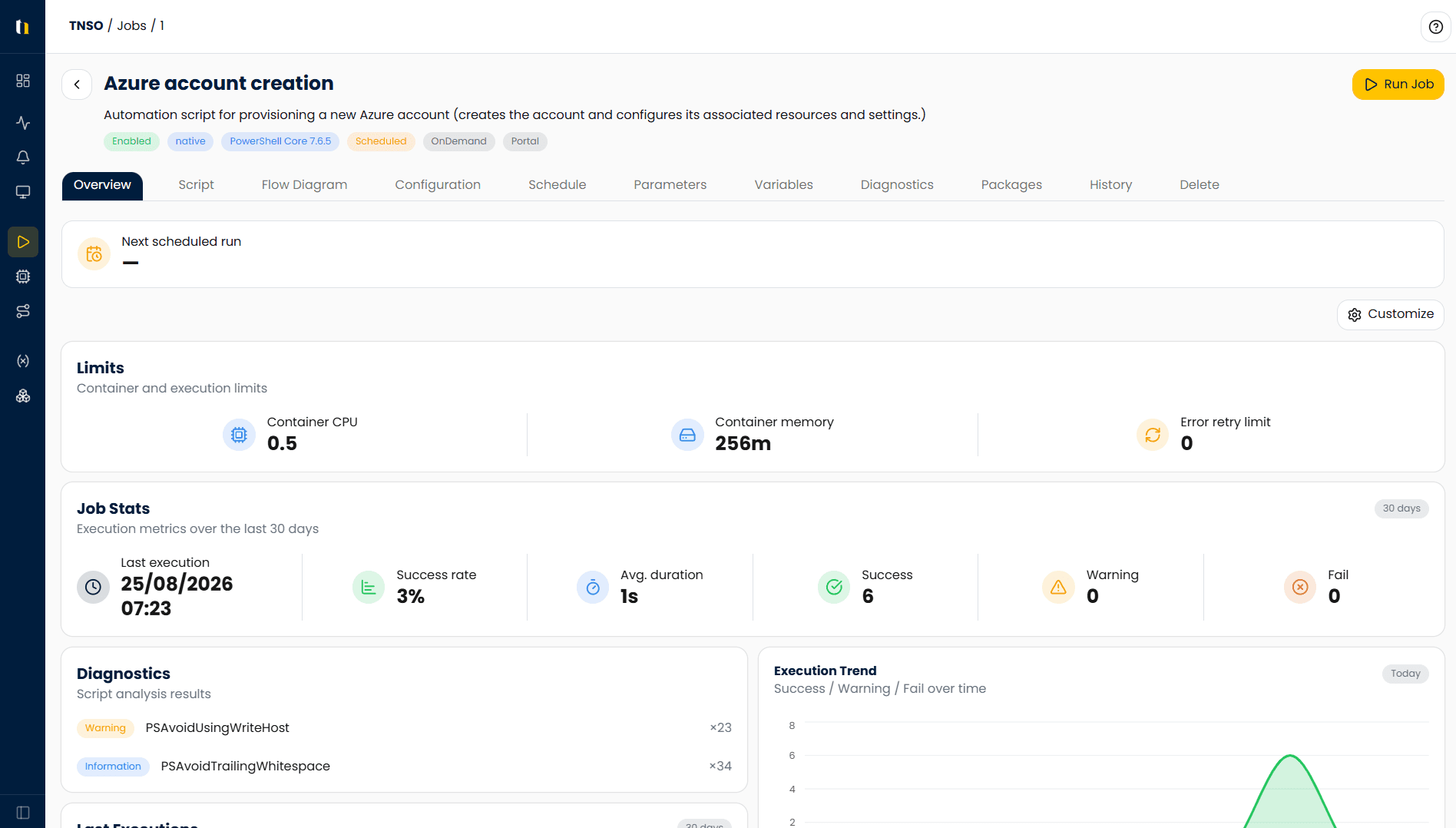This screenshot has width=1456, height=828.
Task: Click the Last execution clock icon
Action: 93,587
